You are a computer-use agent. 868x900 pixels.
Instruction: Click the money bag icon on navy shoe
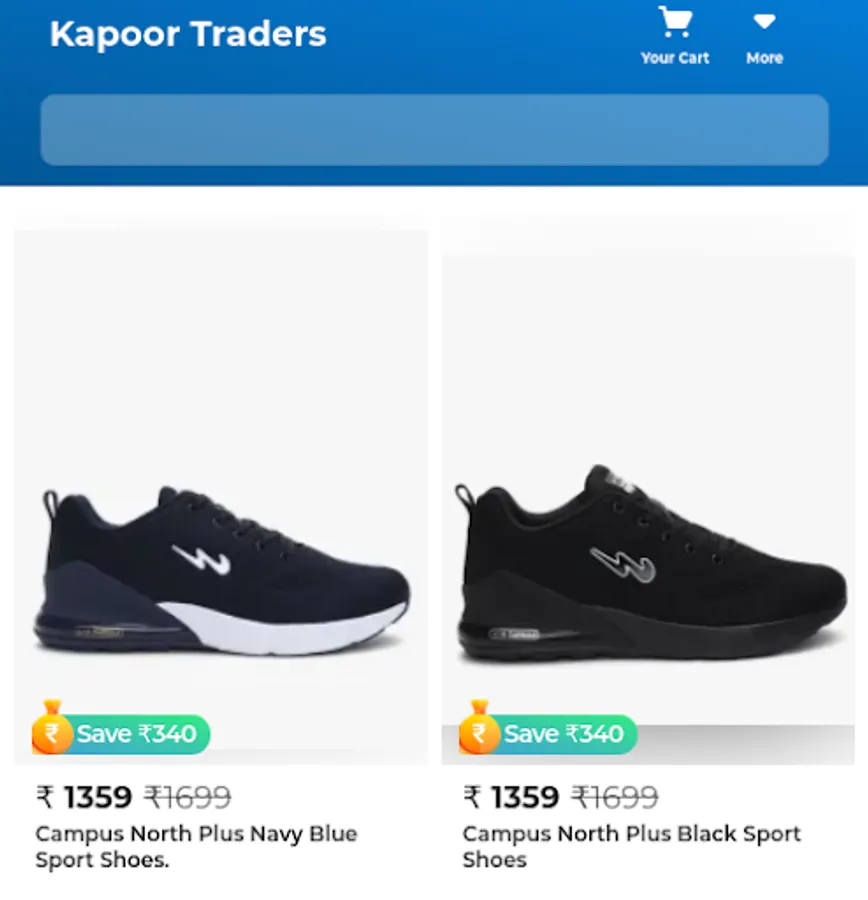(x=52, y=727)
